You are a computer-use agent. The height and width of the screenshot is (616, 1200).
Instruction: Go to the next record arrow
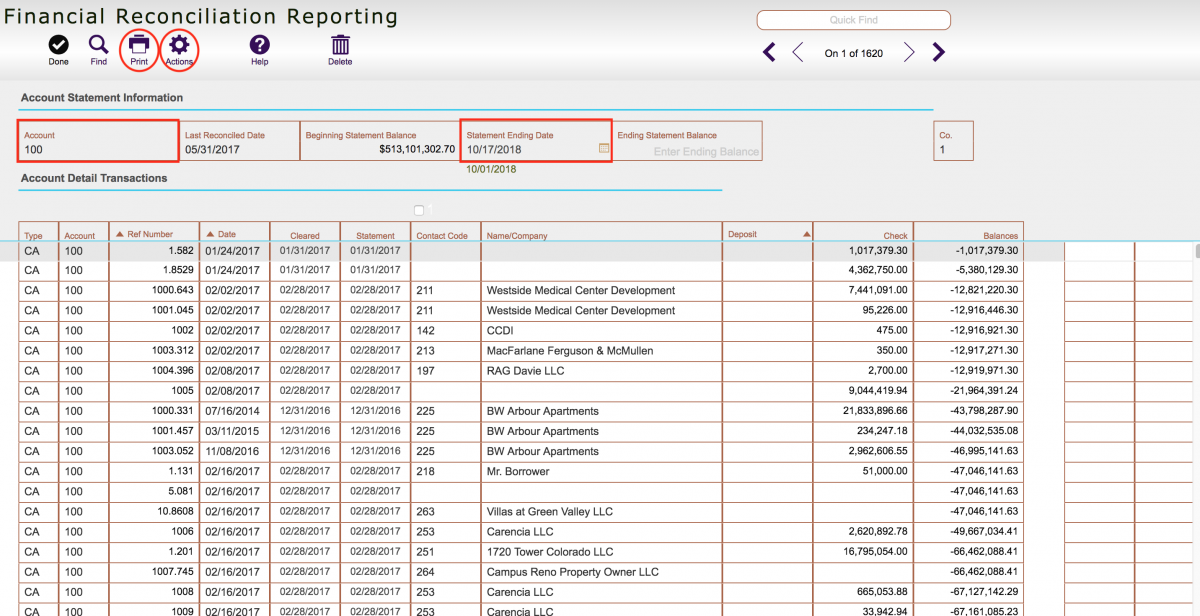(x=908, y=52)
